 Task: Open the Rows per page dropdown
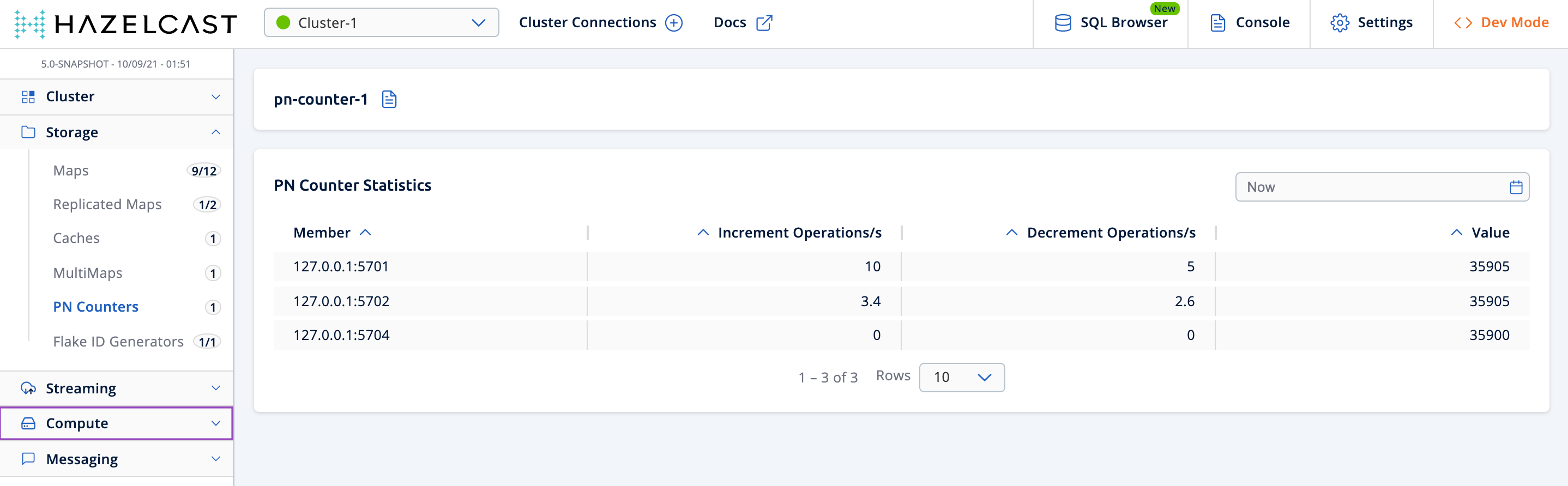click(961, 377)
